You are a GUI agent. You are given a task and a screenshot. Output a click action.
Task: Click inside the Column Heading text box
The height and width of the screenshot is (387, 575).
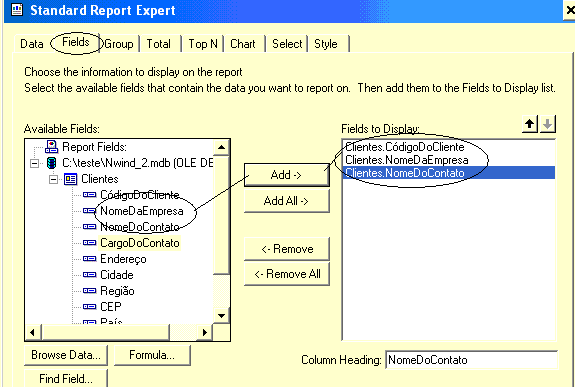(x=472, y=360)
